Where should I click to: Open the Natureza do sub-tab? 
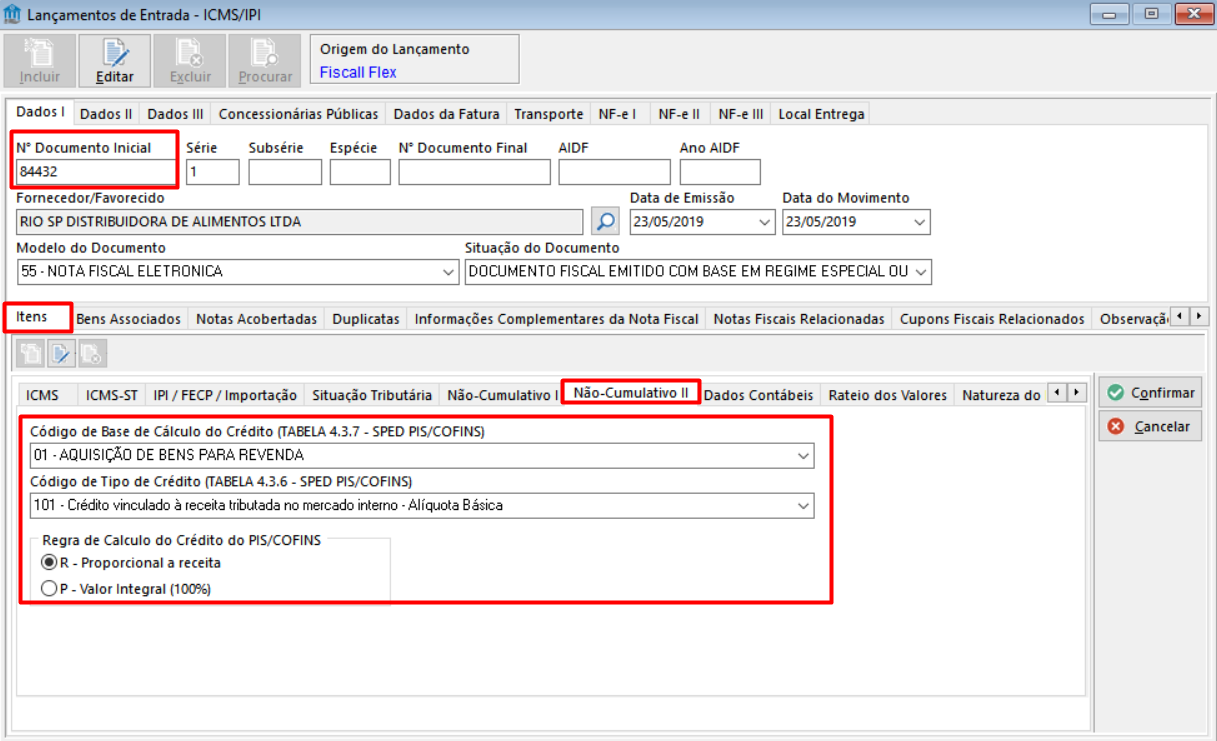[1001, 395]
